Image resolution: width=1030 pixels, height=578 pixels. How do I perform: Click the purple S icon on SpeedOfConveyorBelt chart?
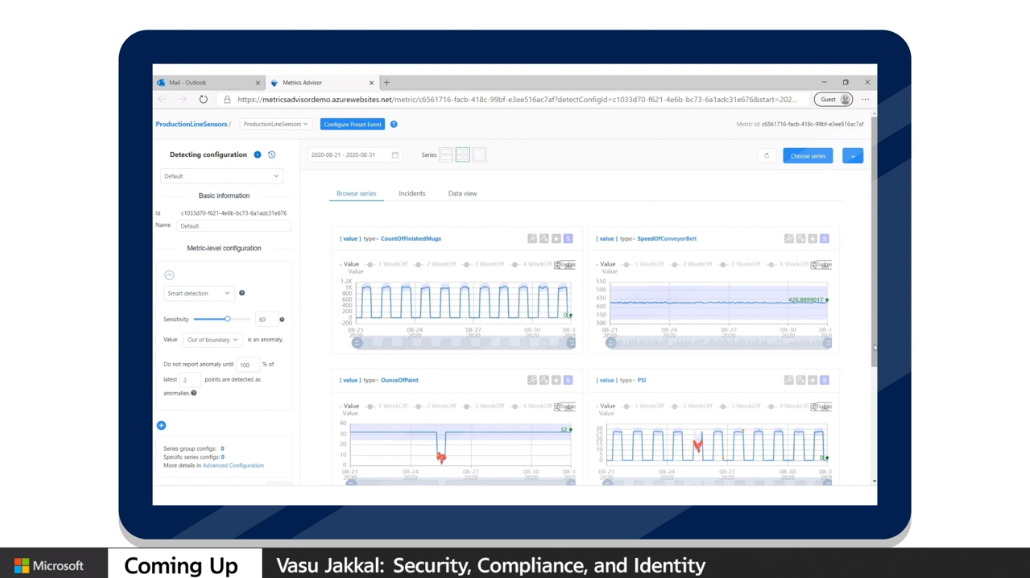pyautogui.click(x=825, y=239)
